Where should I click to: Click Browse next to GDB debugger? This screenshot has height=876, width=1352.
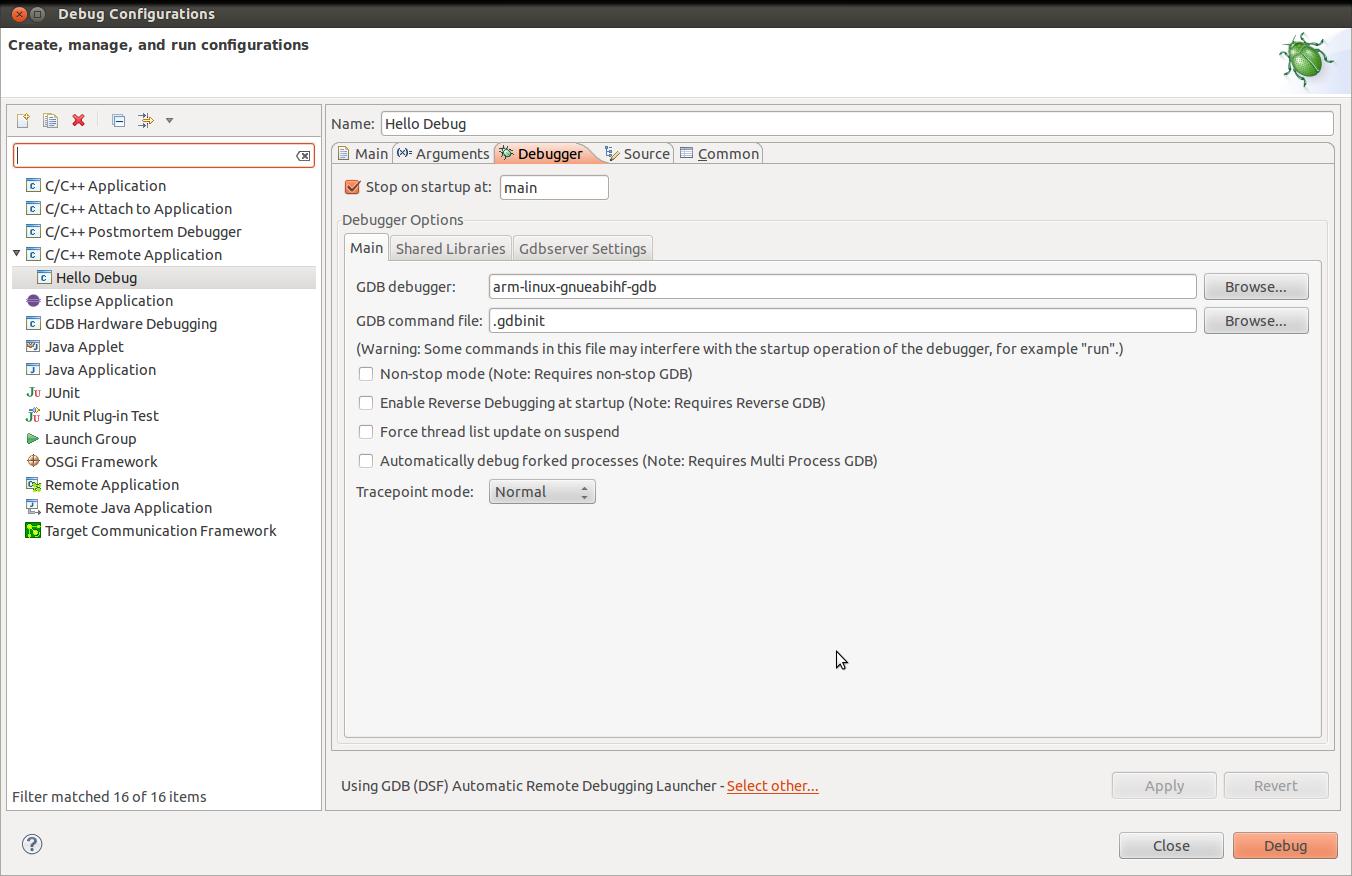(x=1255, y=287)
